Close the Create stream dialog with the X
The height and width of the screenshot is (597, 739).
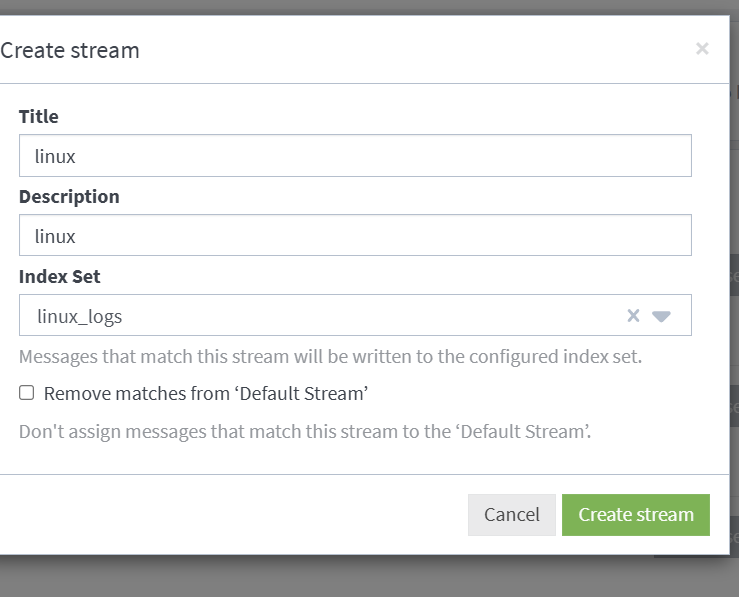[x=702, y=49]
